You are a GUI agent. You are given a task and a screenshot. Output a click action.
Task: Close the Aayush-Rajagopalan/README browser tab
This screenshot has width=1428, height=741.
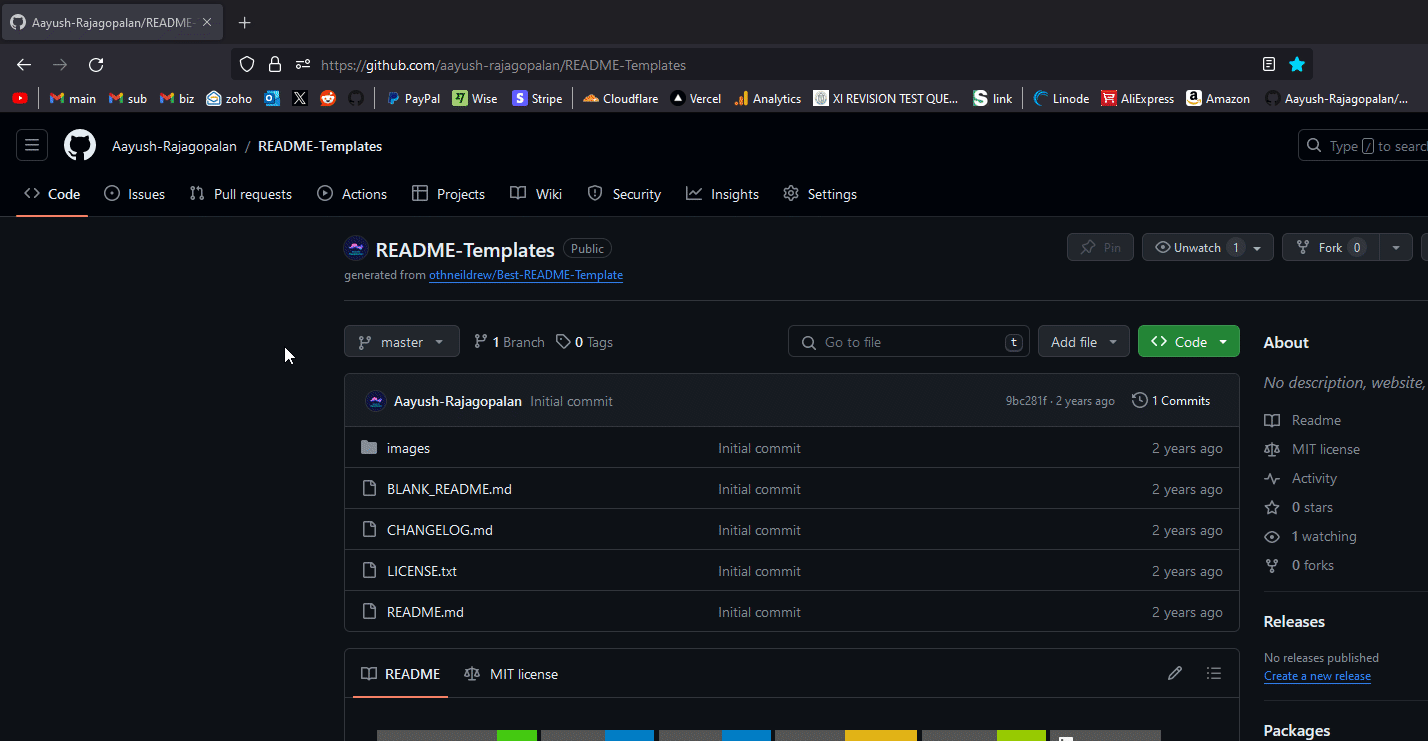pyautogui.click(x=207, y=22)
